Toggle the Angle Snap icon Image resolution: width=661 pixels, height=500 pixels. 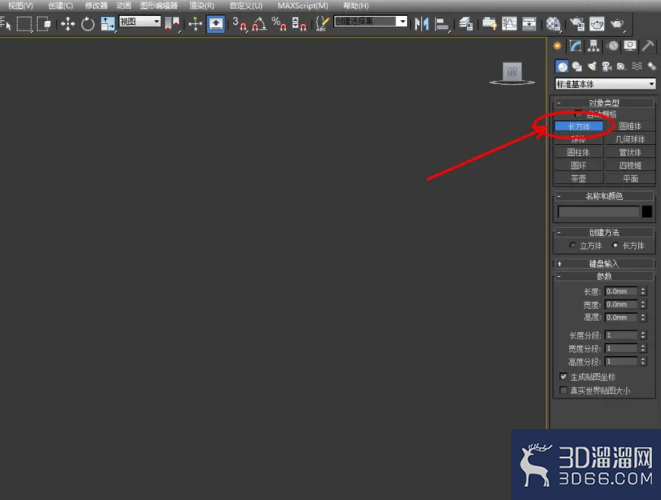click(x=259, y=24)
